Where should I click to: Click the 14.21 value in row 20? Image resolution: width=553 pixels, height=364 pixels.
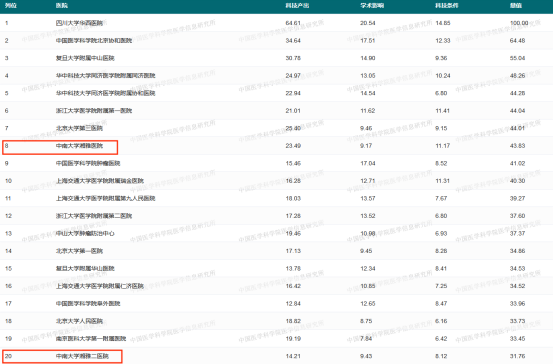tap(293, 356)
